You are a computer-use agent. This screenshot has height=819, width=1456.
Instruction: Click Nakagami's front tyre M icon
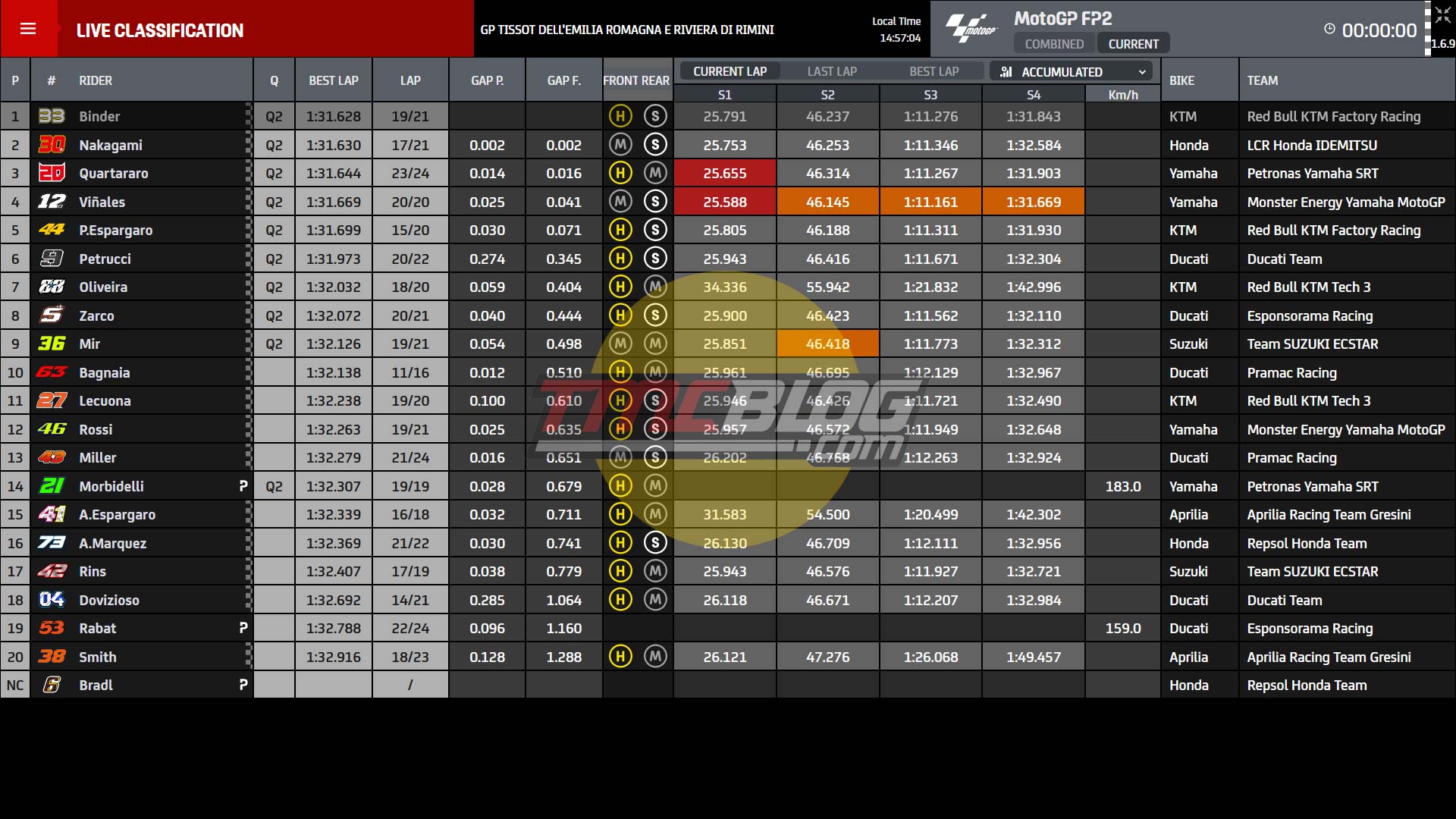620,145
